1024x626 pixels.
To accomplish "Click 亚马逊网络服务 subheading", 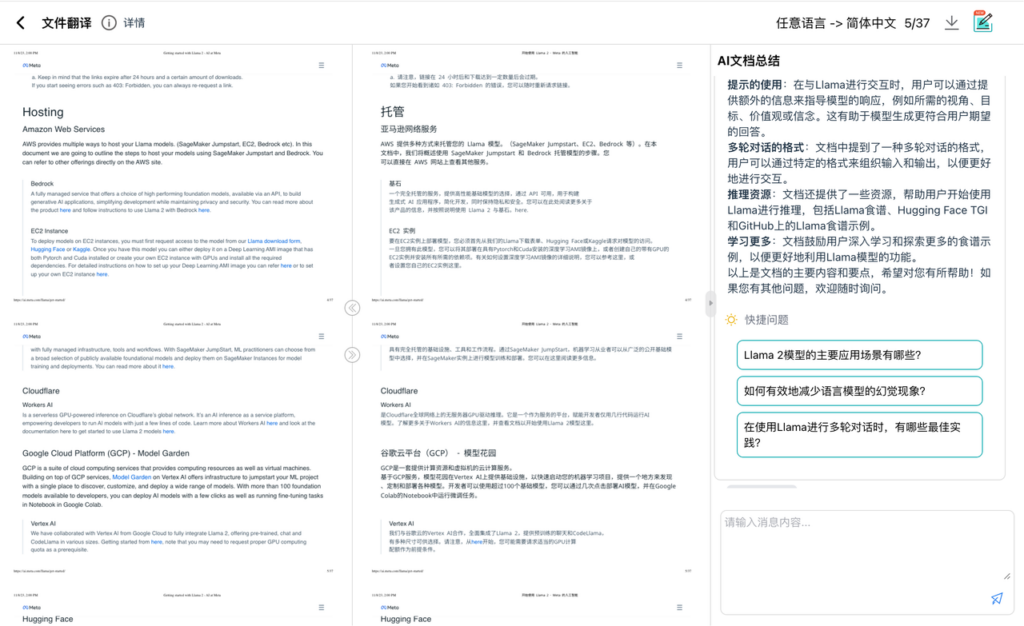I will 409,129.
